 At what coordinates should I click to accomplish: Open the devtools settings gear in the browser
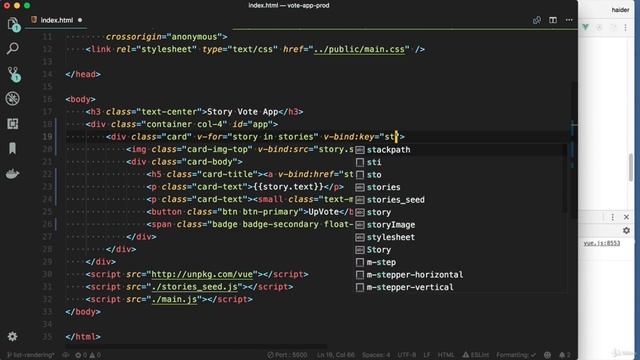[x=626, y=231]
